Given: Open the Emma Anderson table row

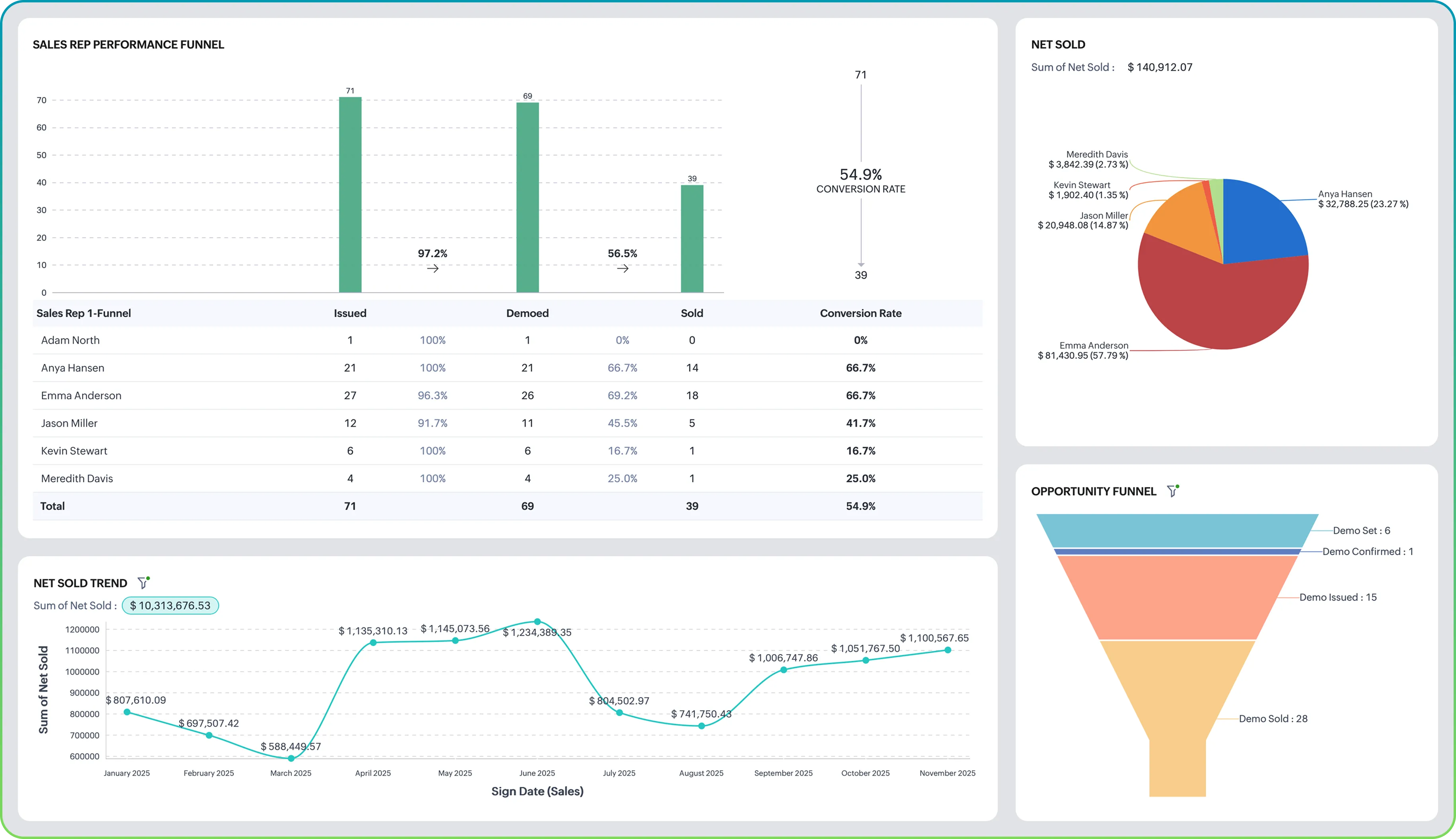Looking at the screenshot, I should click(81, 395).
